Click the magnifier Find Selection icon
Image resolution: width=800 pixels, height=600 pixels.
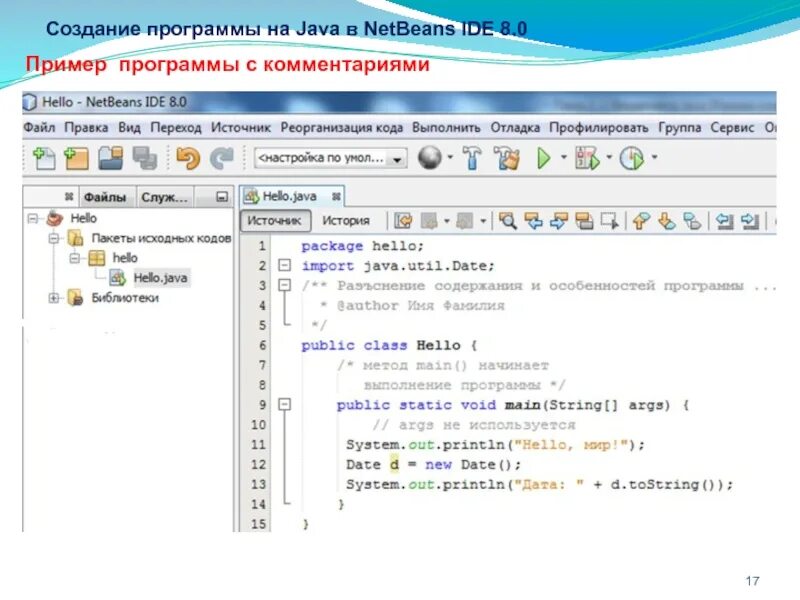click(508, 221)
